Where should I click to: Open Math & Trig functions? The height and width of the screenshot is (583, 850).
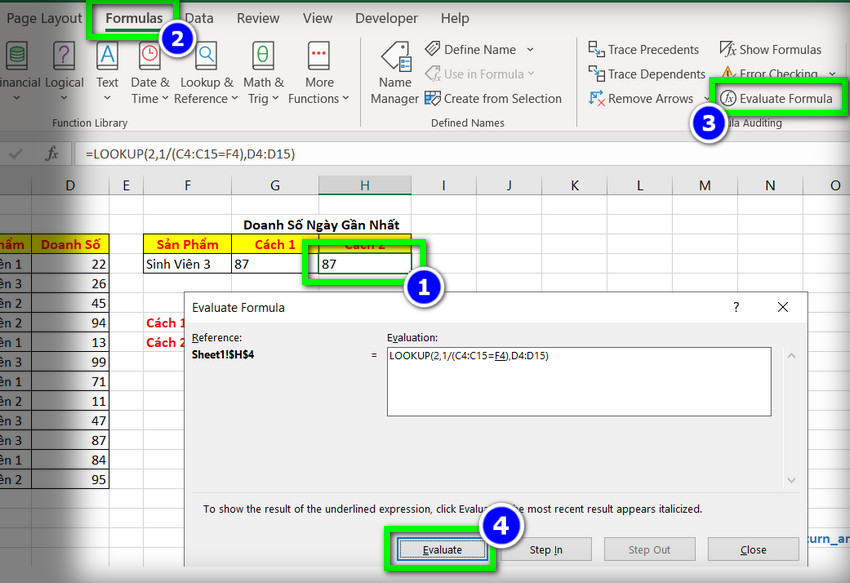click(262, 72)
